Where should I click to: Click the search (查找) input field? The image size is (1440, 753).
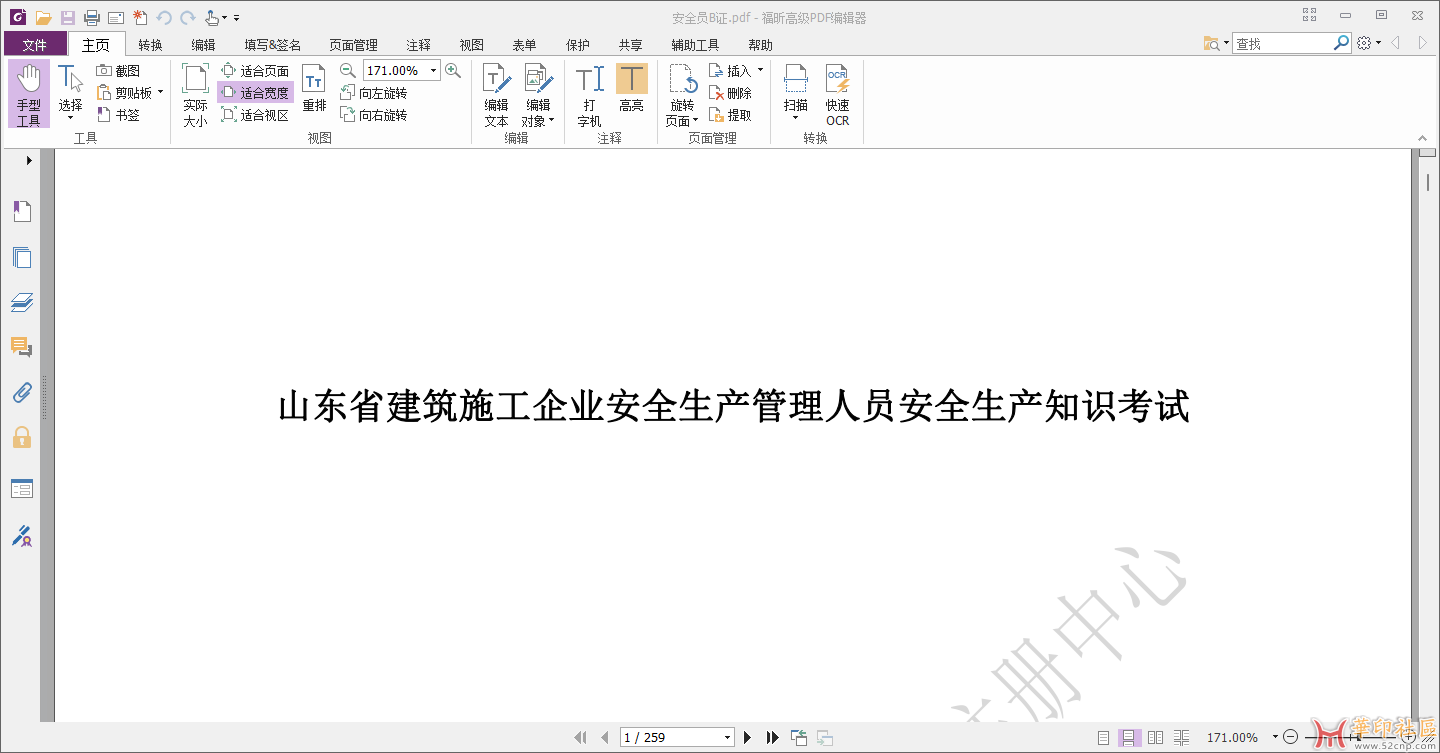tap(1283, 43)
